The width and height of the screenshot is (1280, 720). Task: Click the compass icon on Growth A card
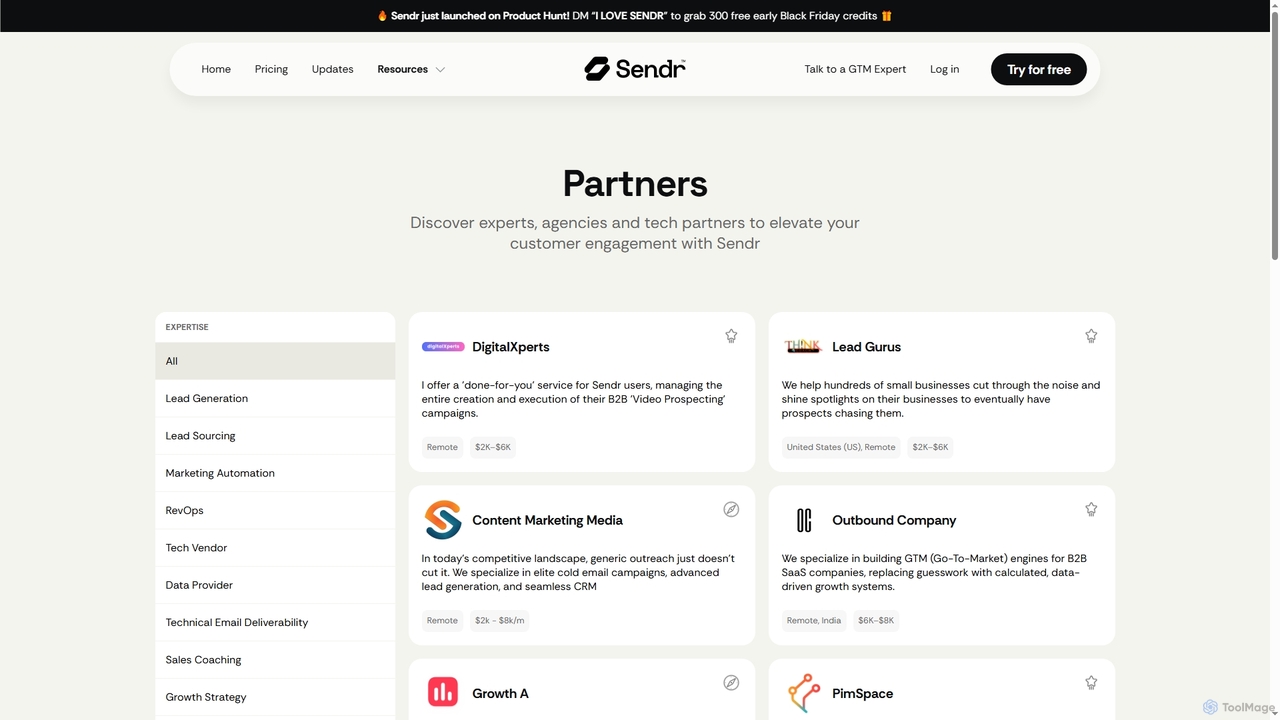pyautogui.click(x=731, y=682)
